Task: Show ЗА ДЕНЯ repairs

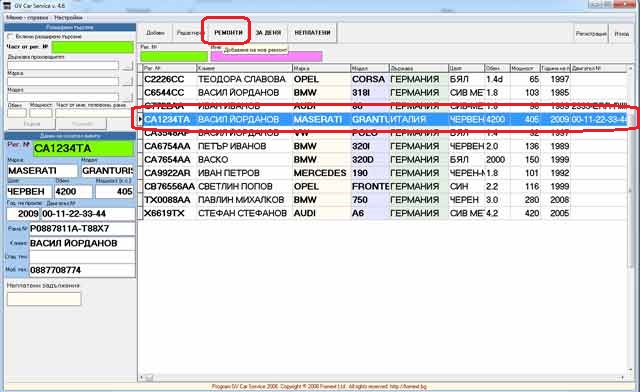Action: coord(268,33)
